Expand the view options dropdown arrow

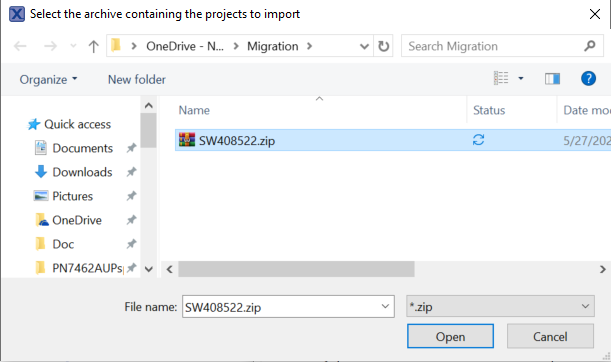(x=521, y=79)
